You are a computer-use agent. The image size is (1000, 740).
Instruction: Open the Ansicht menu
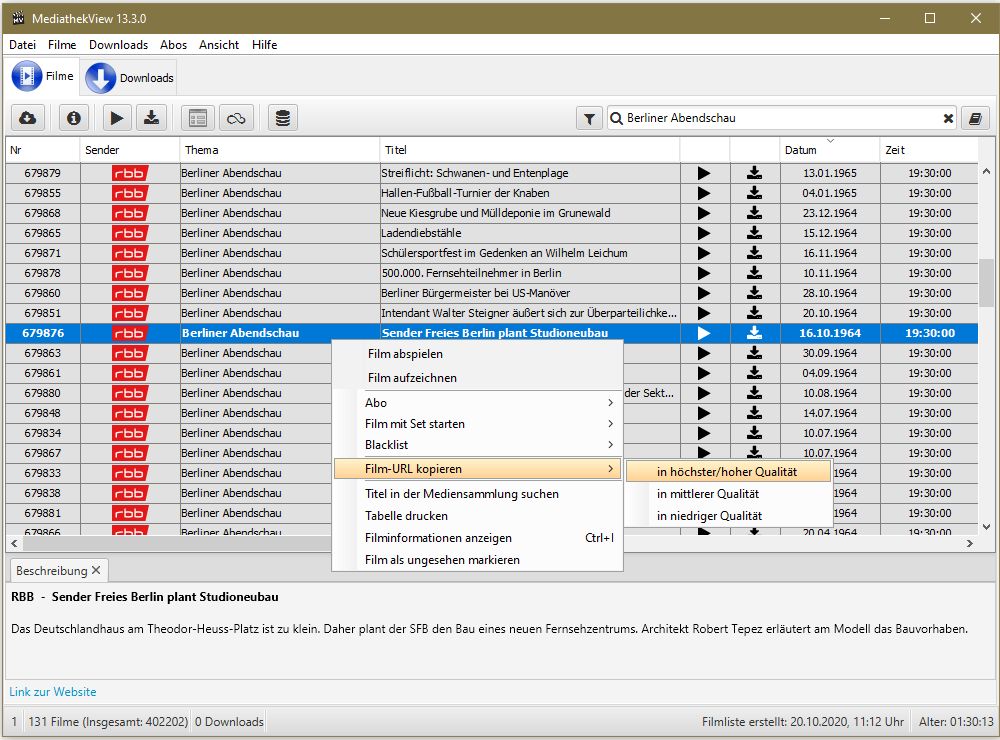tap(219, 45)
